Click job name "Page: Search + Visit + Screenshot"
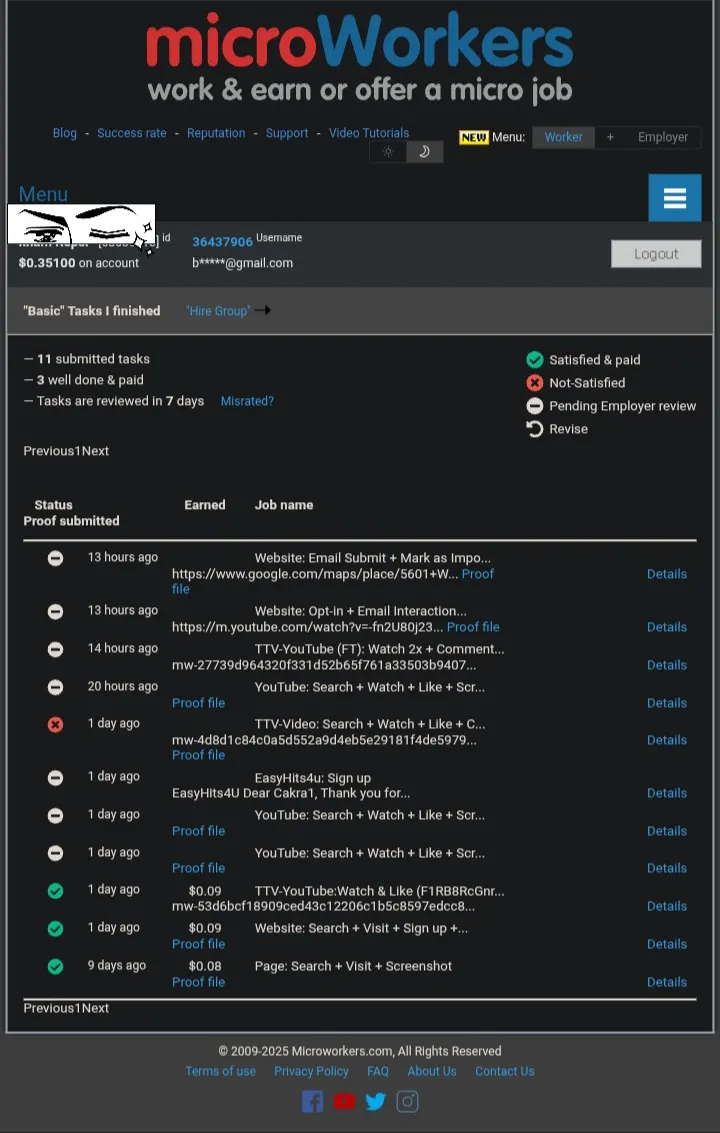This screenshot has height=1133, width=720. click(x=353, y=966)
